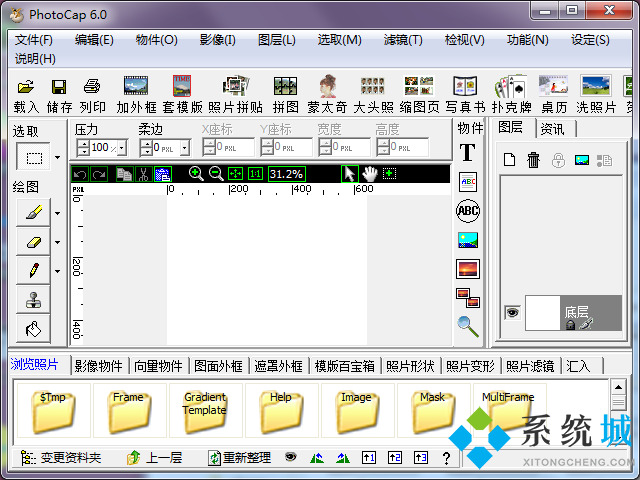Select the pencil tool

coord(33,271)
